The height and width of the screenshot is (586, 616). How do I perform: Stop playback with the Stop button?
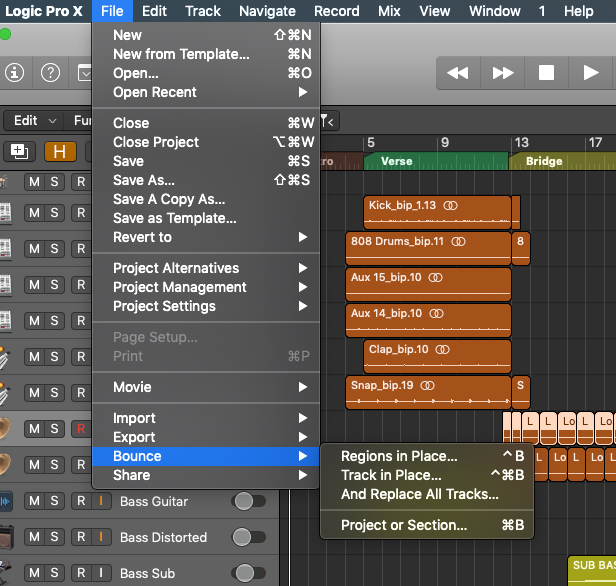[x=546, y=73]
